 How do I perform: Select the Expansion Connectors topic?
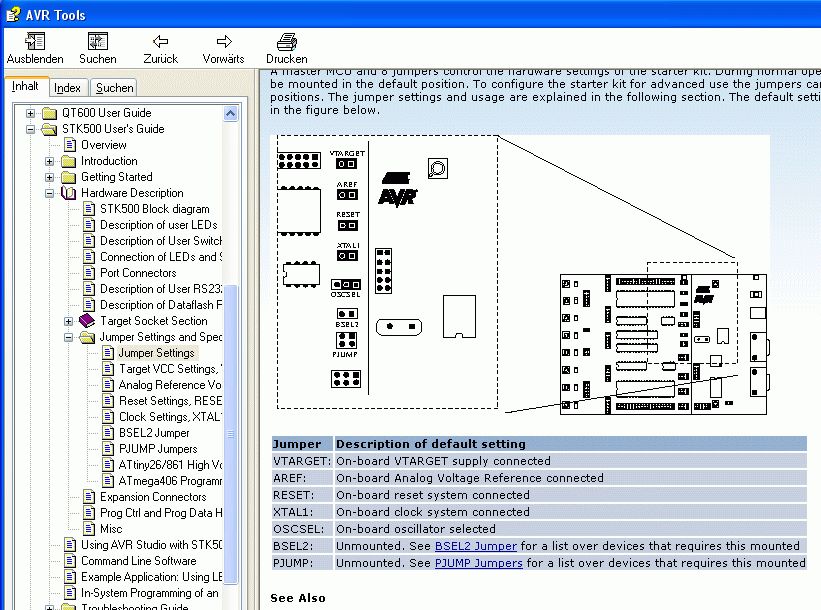153,497
